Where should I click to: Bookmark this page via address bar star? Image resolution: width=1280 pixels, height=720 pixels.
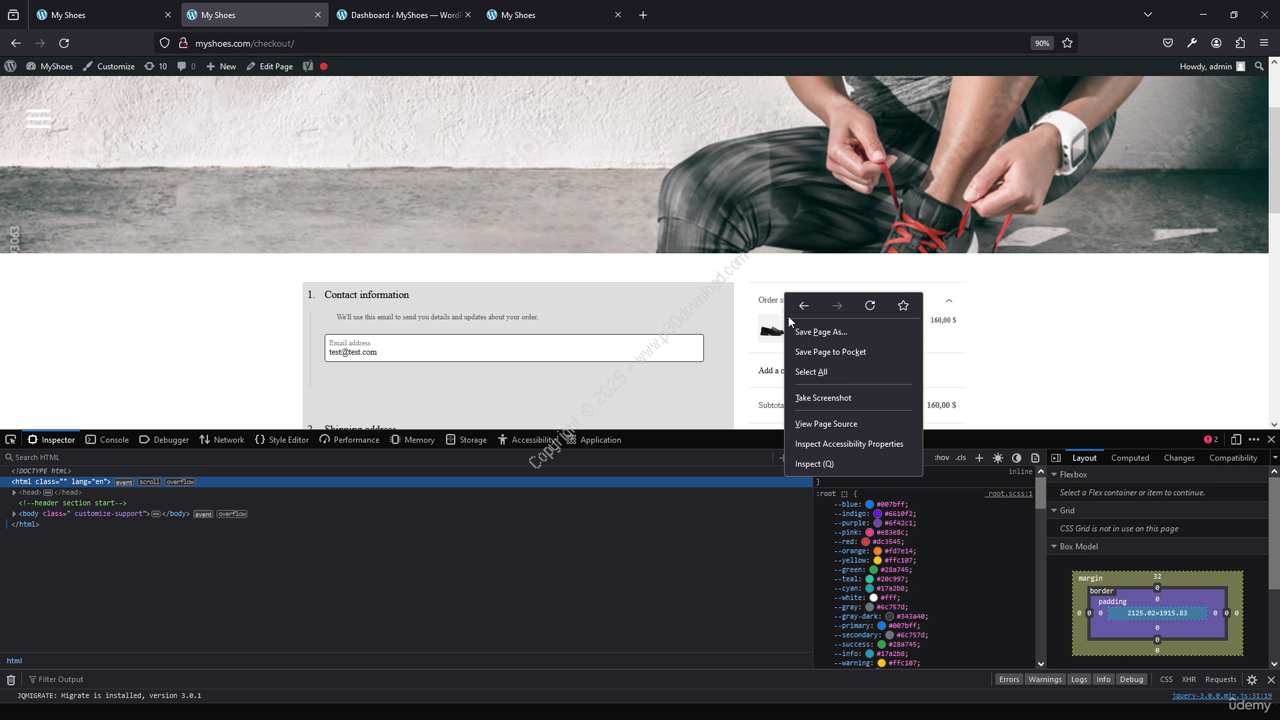[x=1067, y=43]
